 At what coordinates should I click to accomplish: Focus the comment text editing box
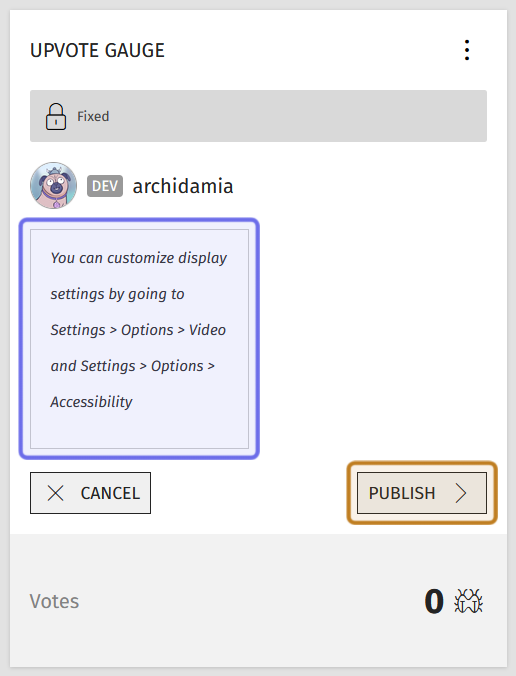coord(139,339)
